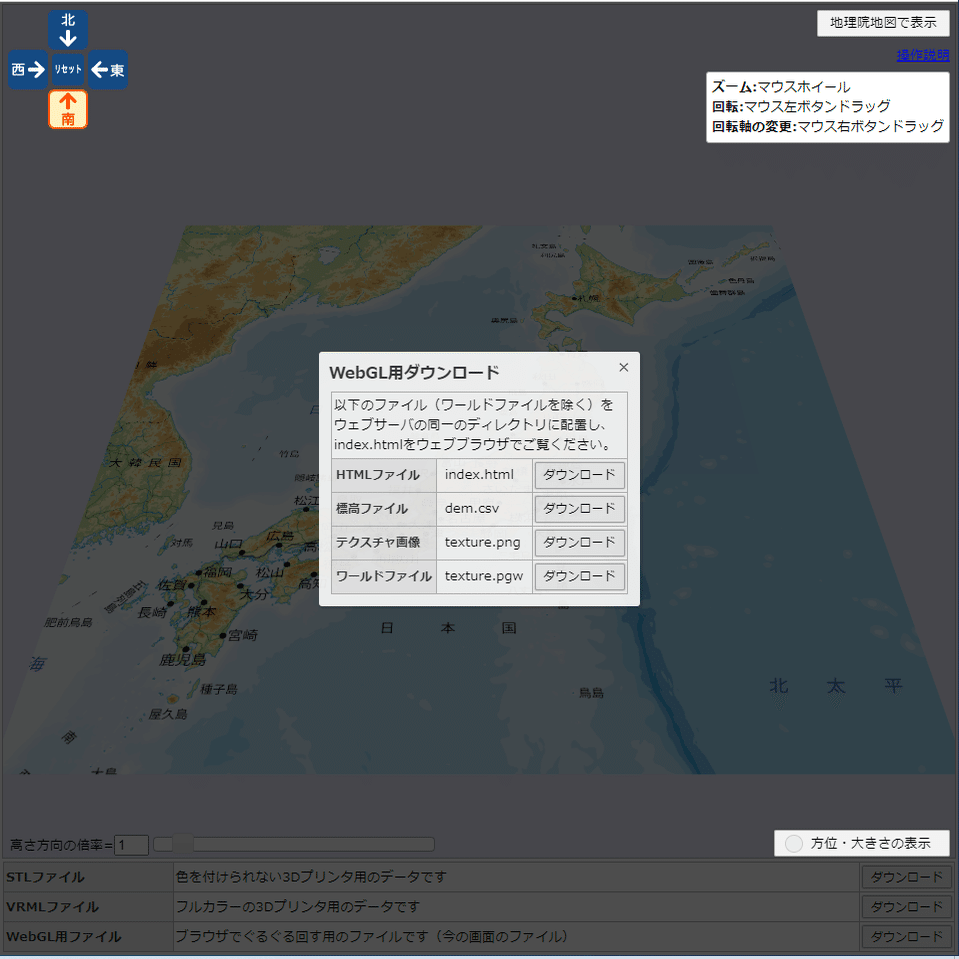Click the 東 (east) arrow icon
Image resolution: width=959 pixels, height=959 pixels.
pos(107,69)
